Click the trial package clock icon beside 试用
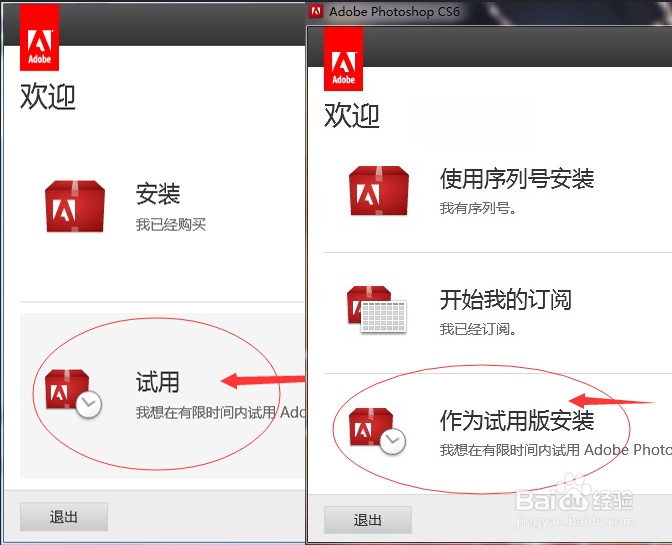Image resolution: width=672 pixels, height=545 pixels. click(73, 393)
